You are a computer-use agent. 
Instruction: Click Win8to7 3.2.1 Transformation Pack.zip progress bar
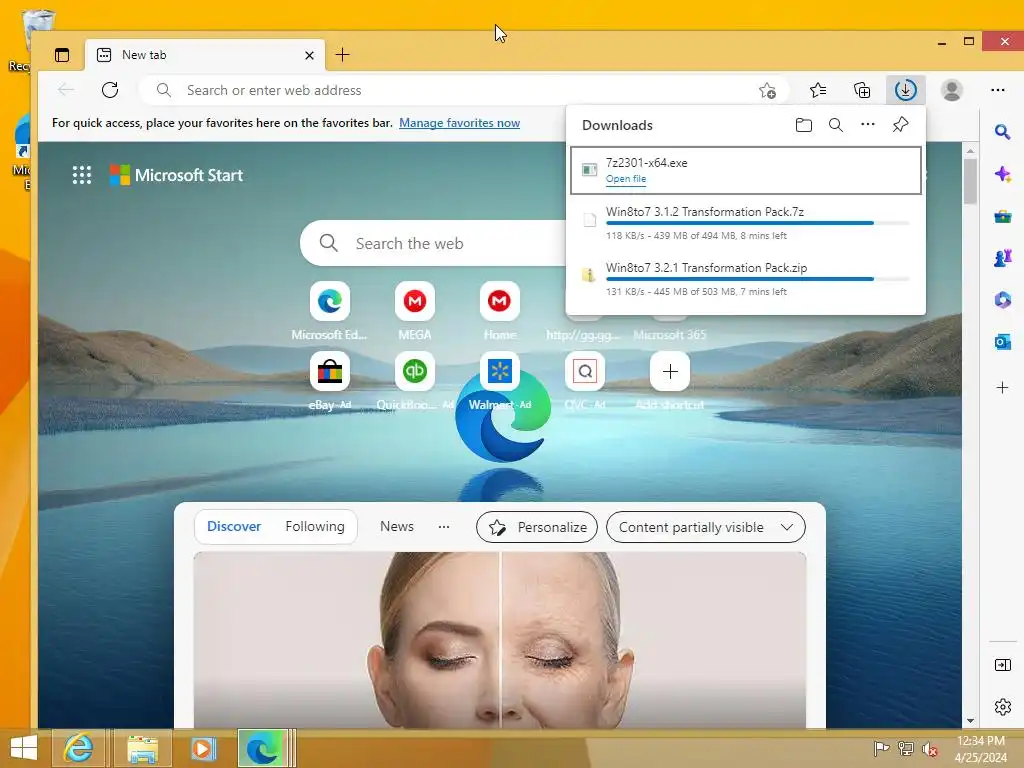(x=758, y=280)
